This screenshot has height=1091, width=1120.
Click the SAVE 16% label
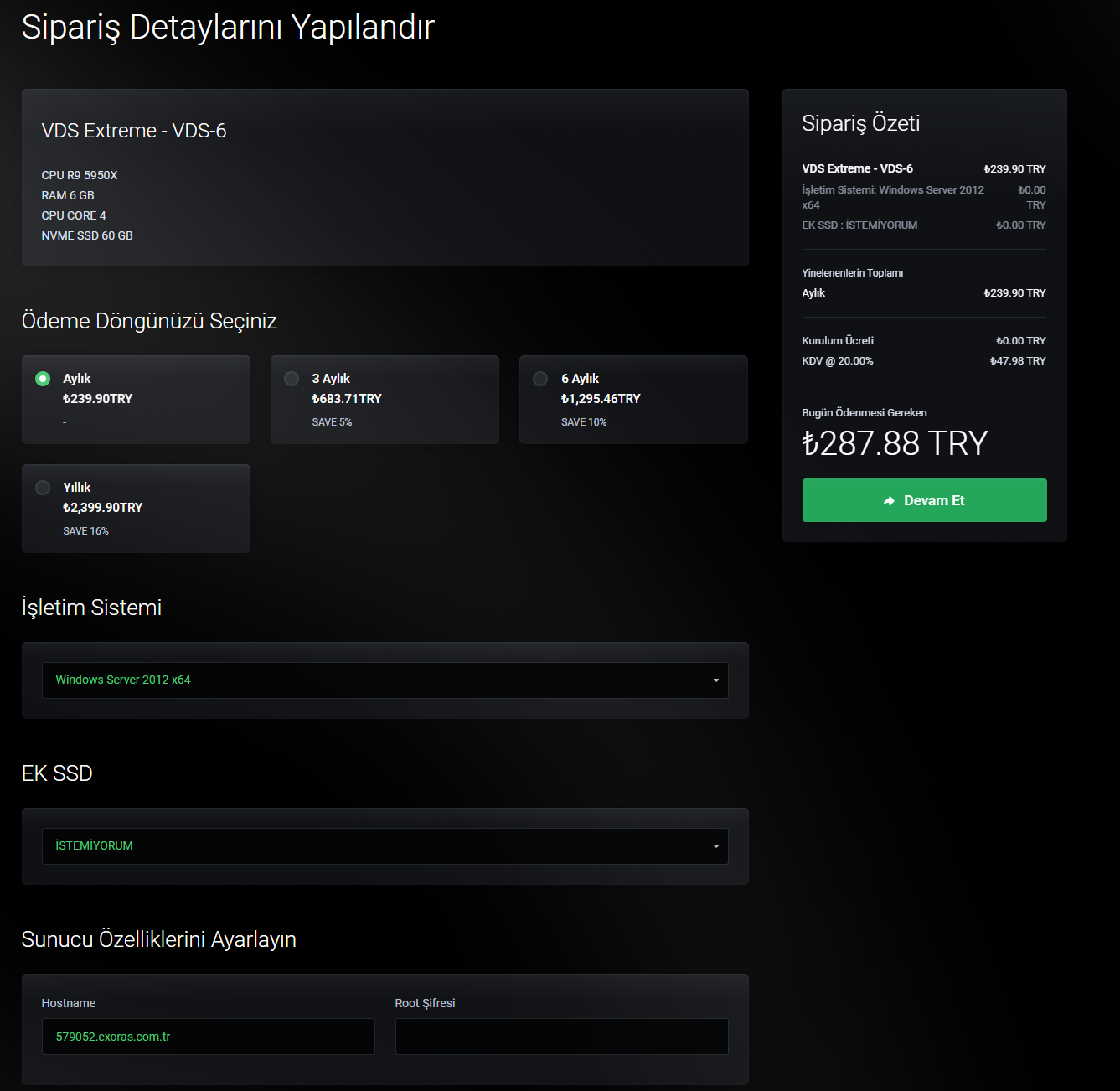[85, 531]
